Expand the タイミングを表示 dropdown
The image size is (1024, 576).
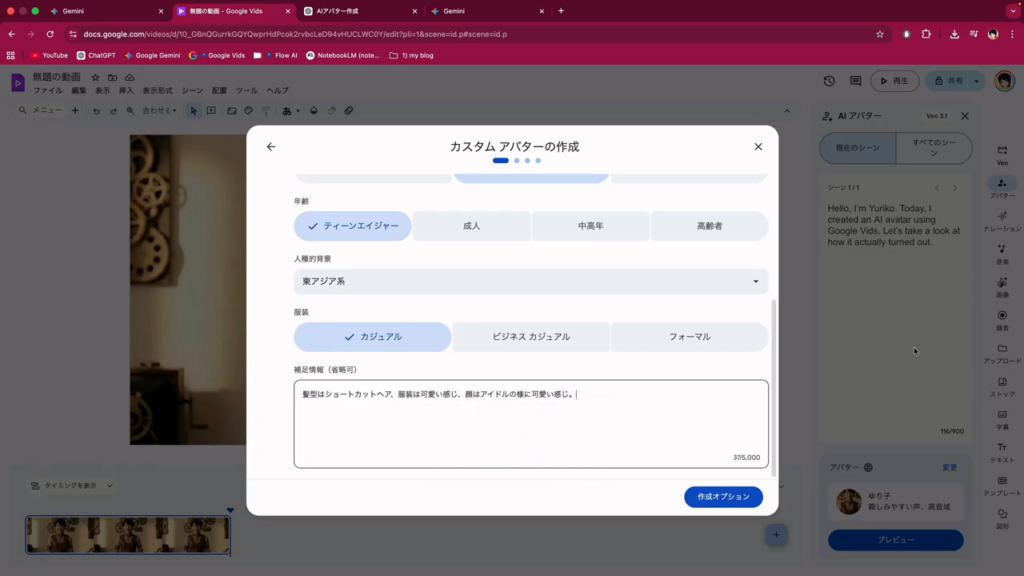[71, 486]
